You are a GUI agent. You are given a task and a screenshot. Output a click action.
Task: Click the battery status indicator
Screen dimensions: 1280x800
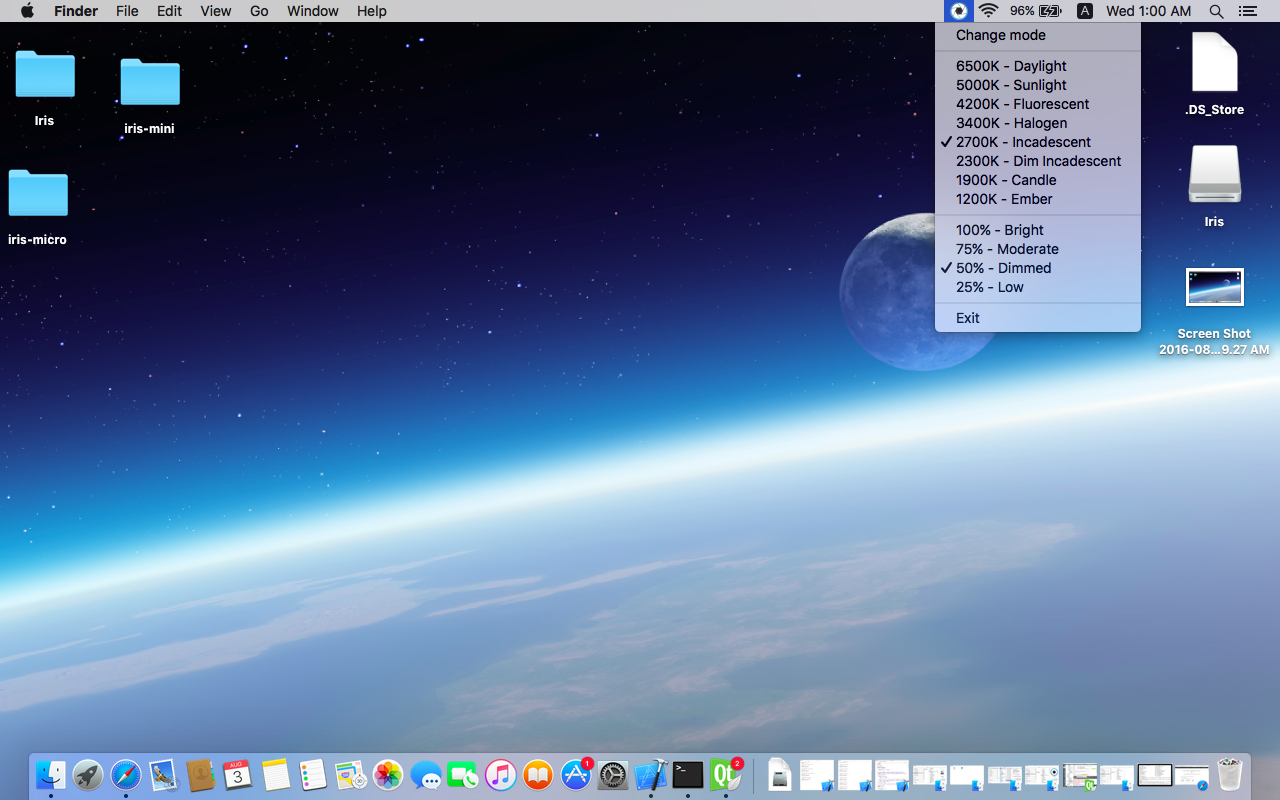[x=1035, y=11]
